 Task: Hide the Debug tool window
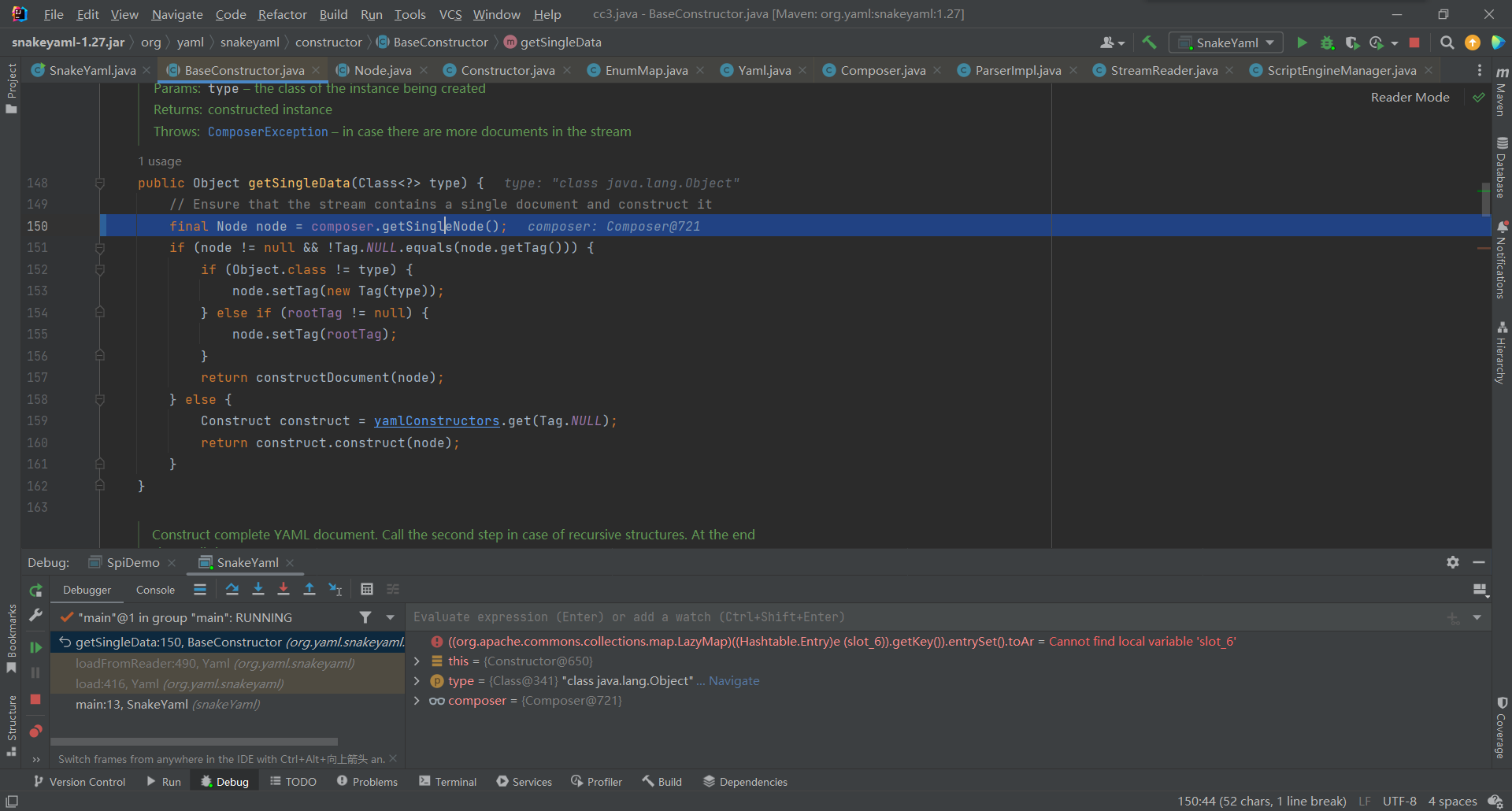[x=1479, y=562]
